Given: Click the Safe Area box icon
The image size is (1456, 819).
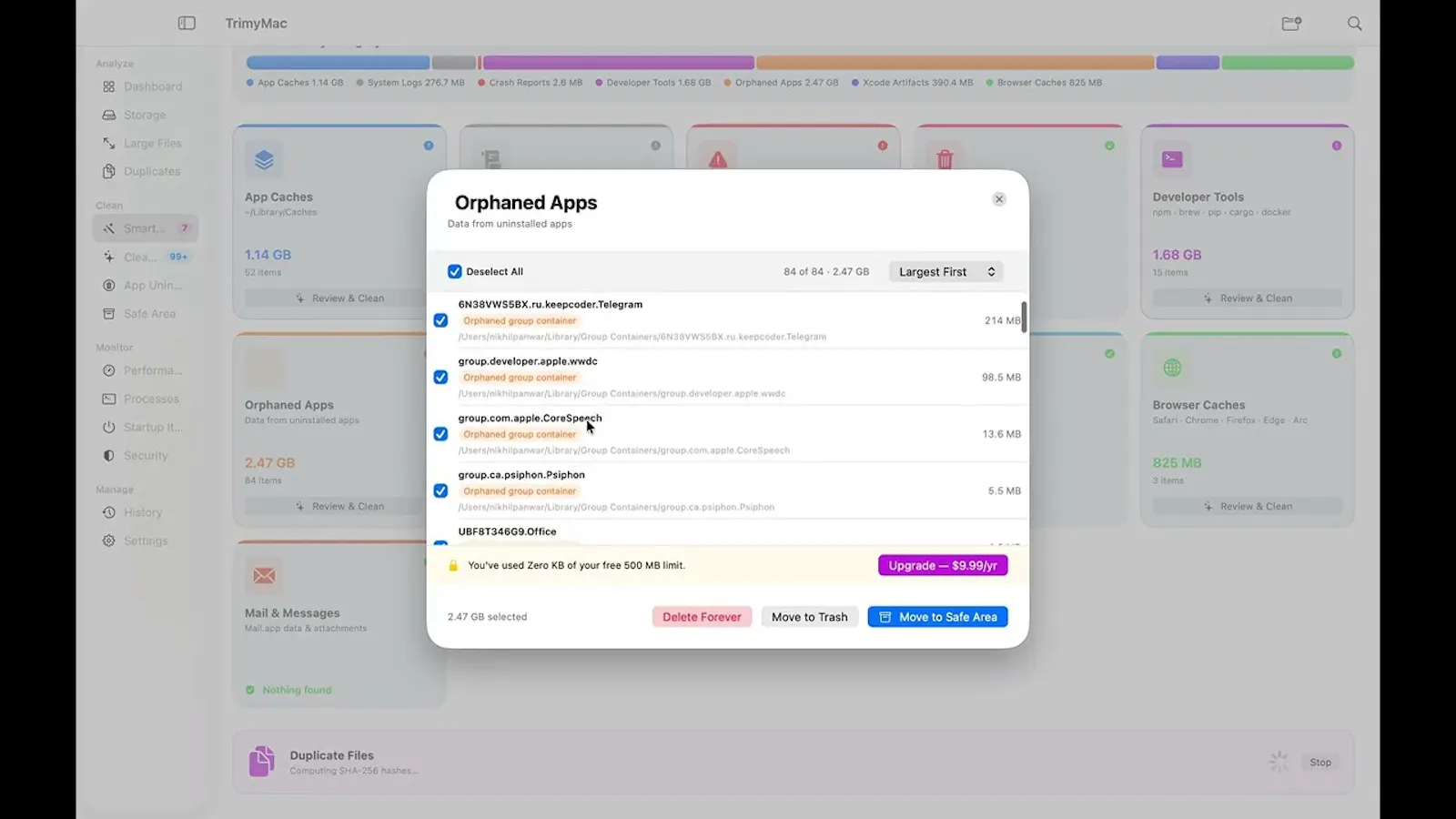Looking at the screenshot, I should click(x=109, y=313).
